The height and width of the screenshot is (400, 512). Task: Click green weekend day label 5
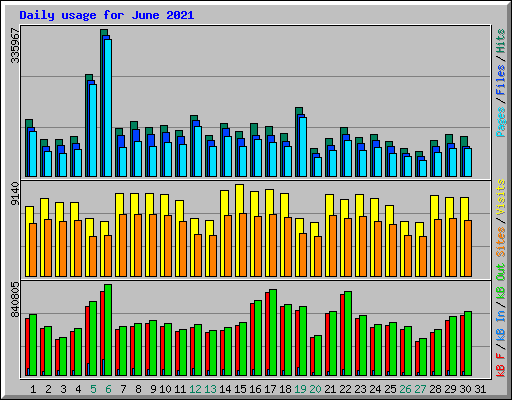coord(93,389)
